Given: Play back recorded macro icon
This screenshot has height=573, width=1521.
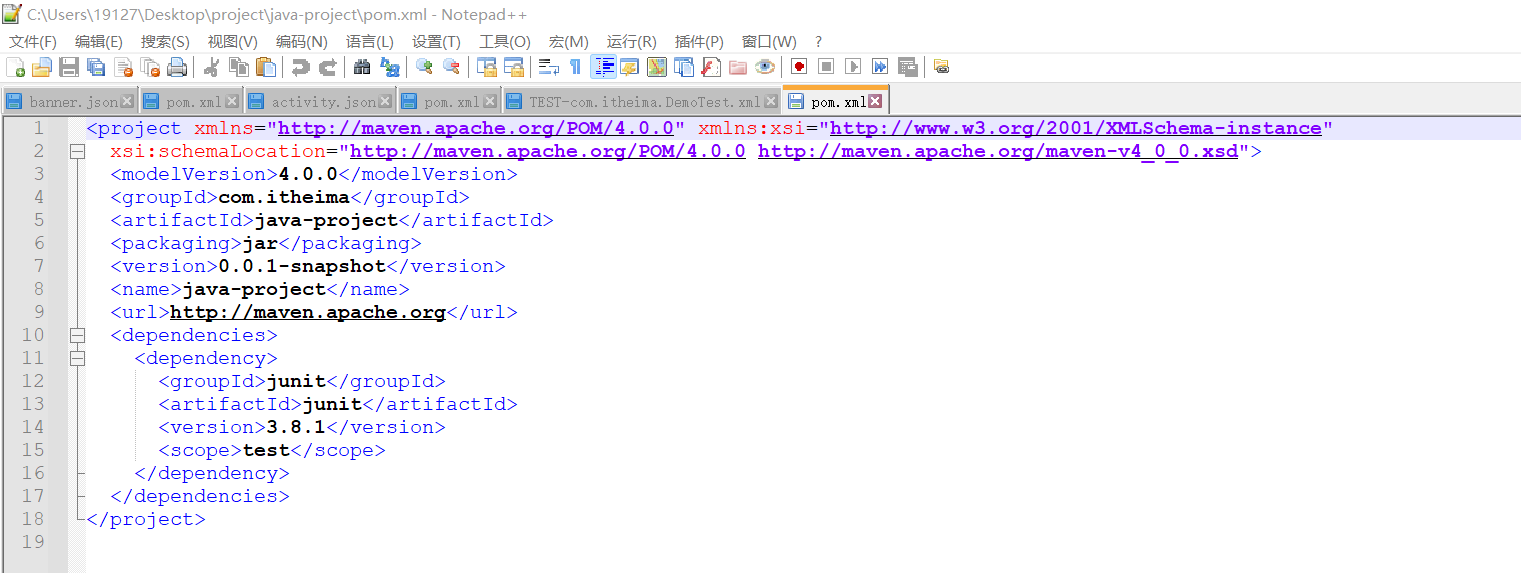Looking at the screenshot, I should coord(853,67).
